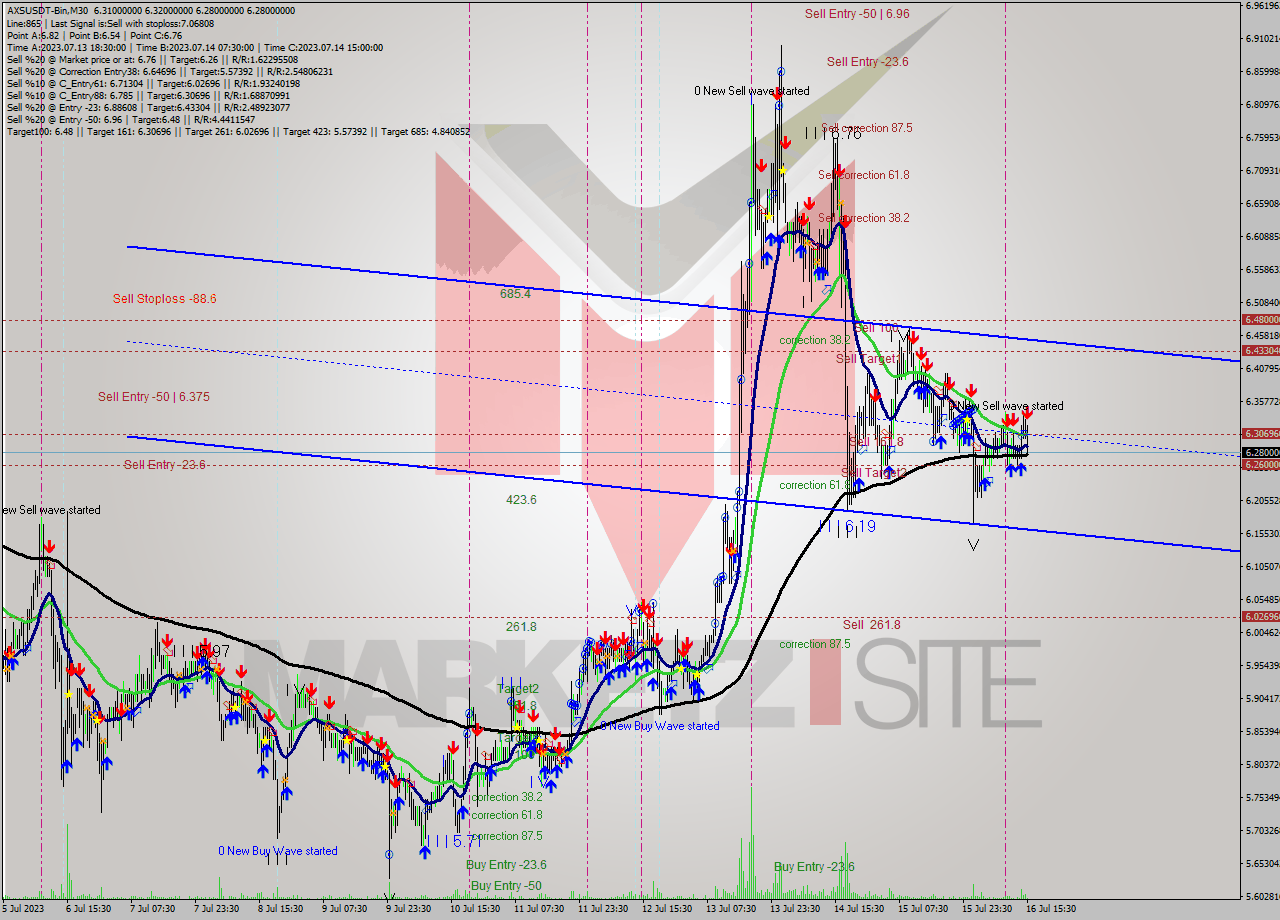Screen dimensions: 1280x920
Task: Select the '9 Jul 23:30' time label
Action: click(408, 909)
